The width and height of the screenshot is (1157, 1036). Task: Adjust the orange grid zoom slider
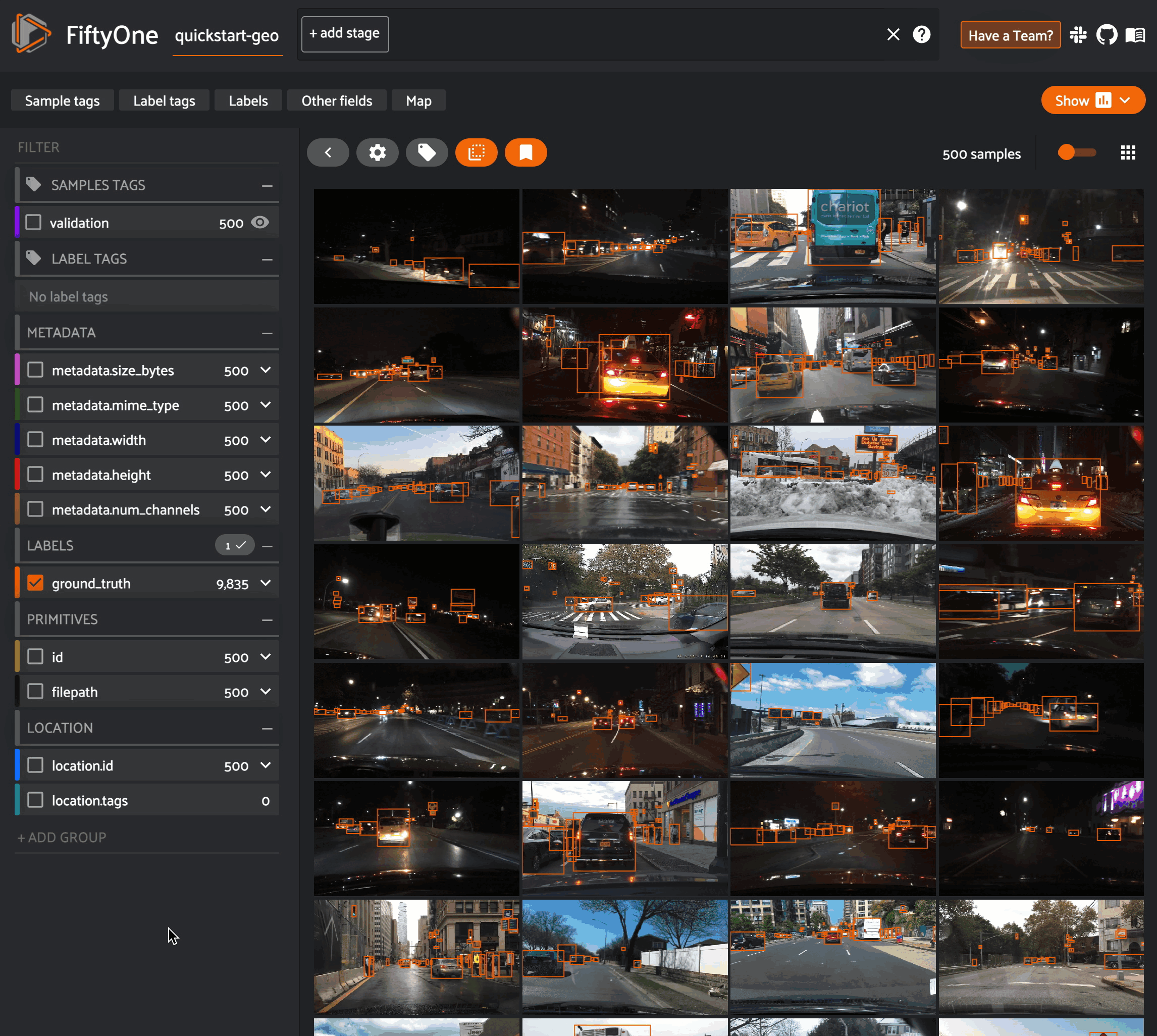click(1068, 152)
